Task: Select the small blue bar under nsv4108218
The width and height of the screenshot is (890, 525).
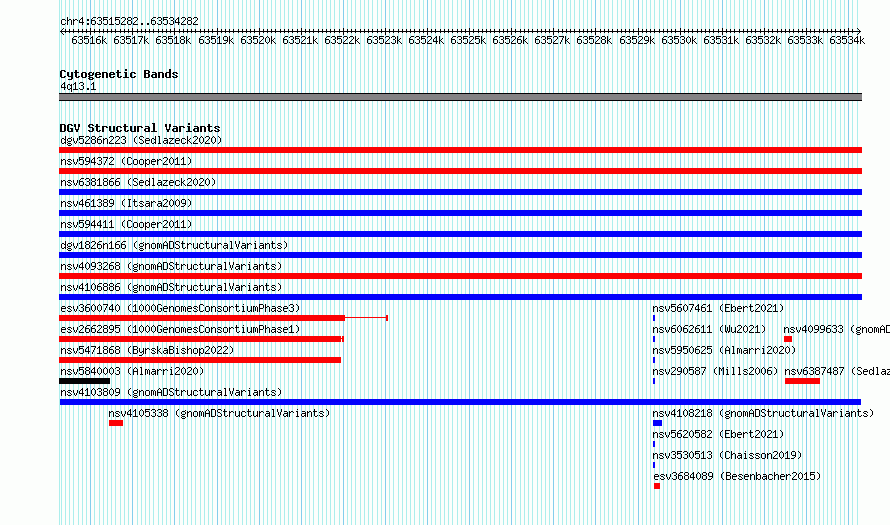Action: tap(657, 423)
